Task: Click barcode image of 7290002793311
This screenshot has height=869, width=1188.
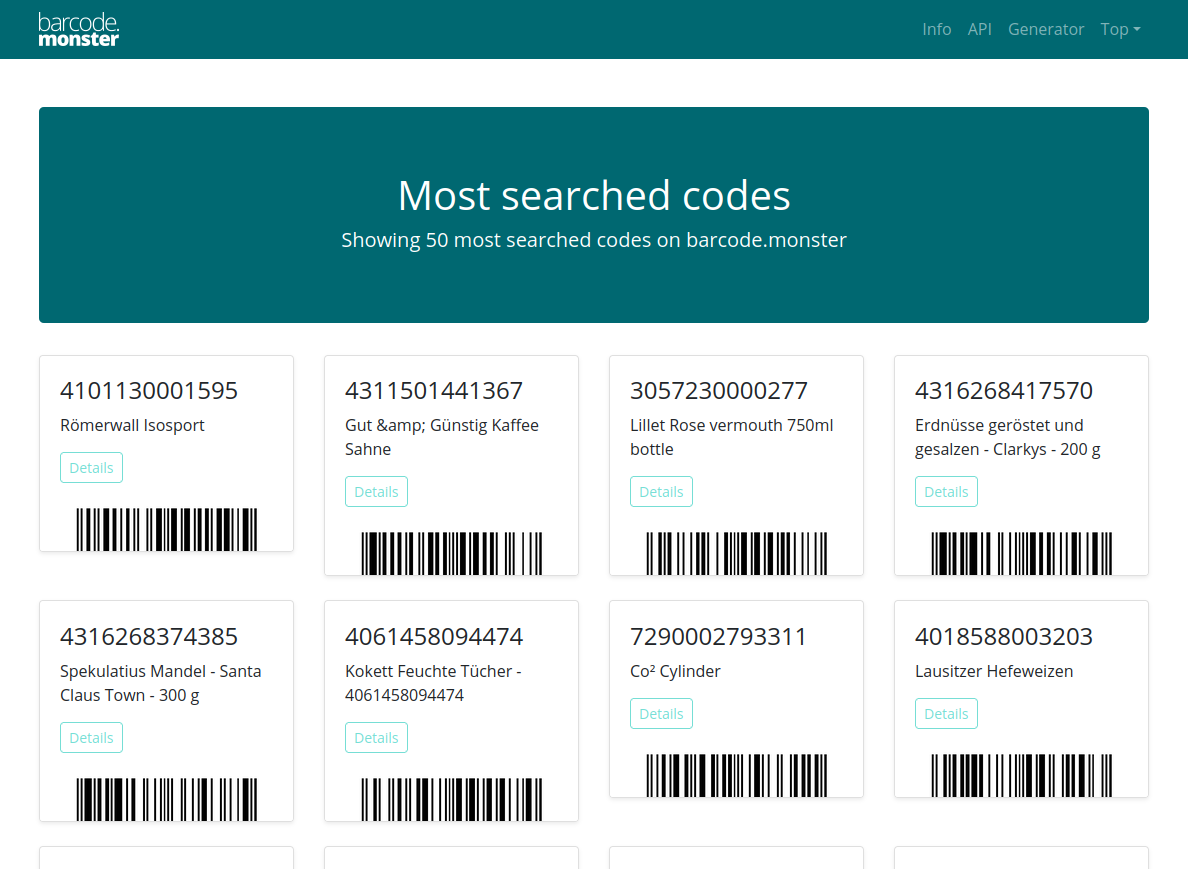Action: (x=736, y=775)
